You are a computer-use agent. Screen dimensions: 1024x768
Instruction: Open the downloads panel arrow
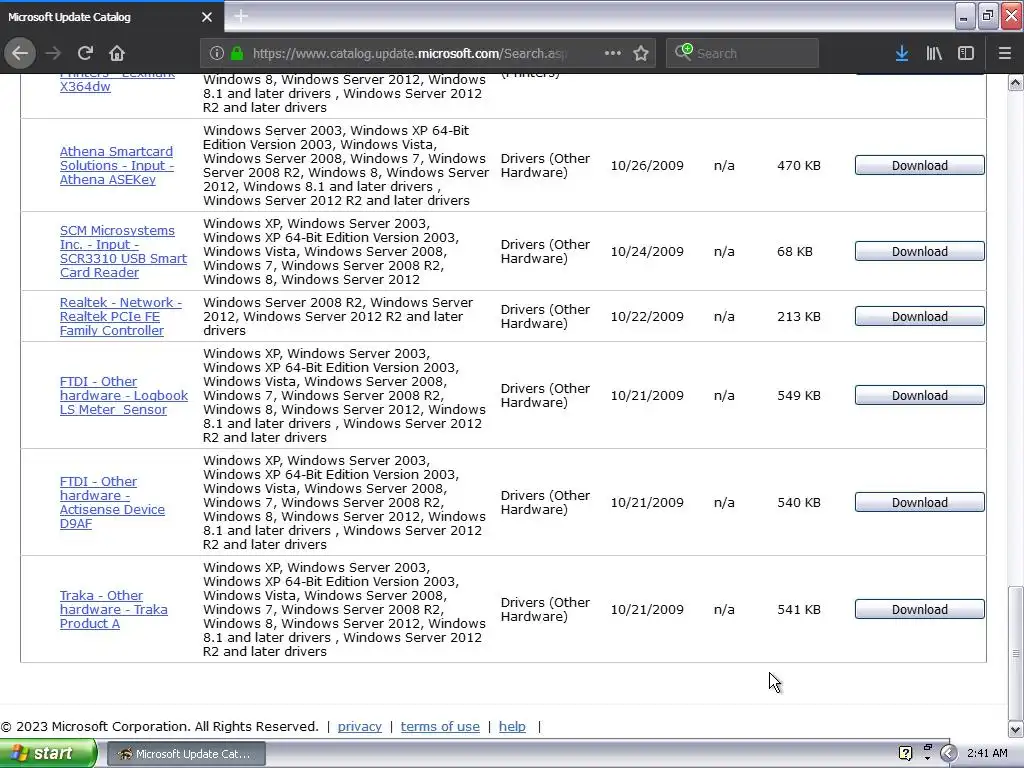coord(902,53)
